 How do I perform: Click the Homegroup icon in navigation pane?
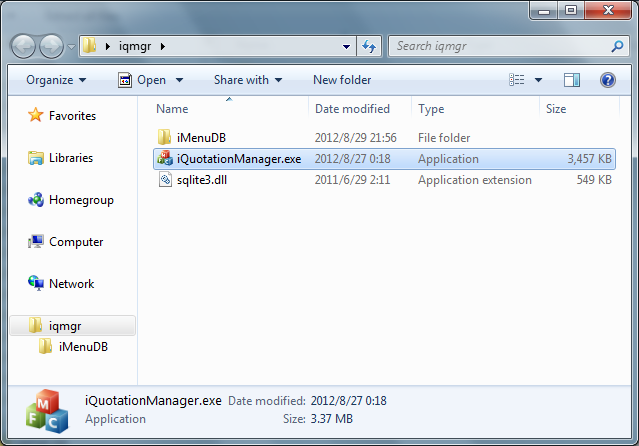click(x=36, y=200)
